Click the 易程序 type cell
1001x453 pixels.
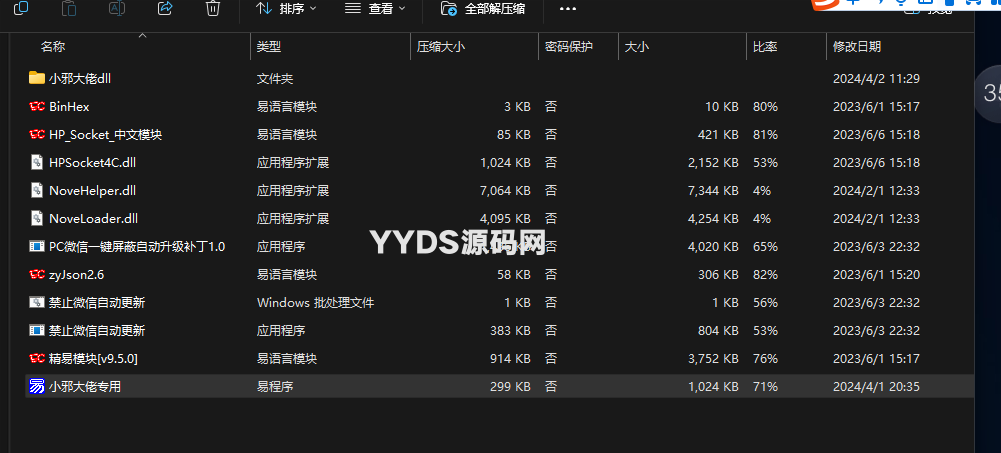[275, 386]
